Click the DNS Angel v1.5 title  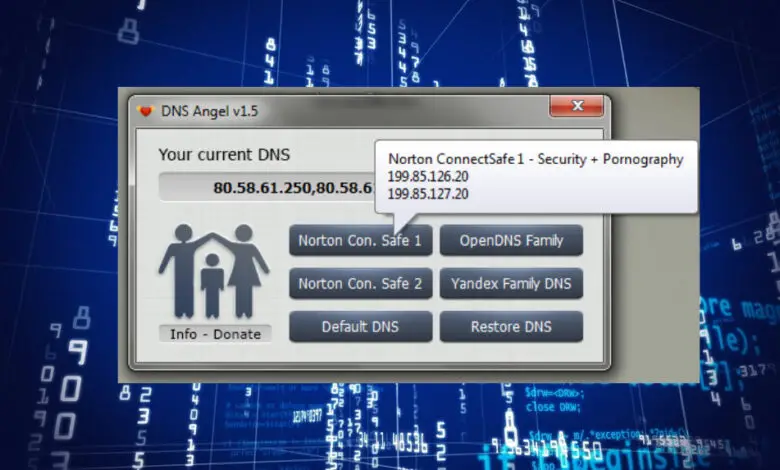tap(209, 111)
